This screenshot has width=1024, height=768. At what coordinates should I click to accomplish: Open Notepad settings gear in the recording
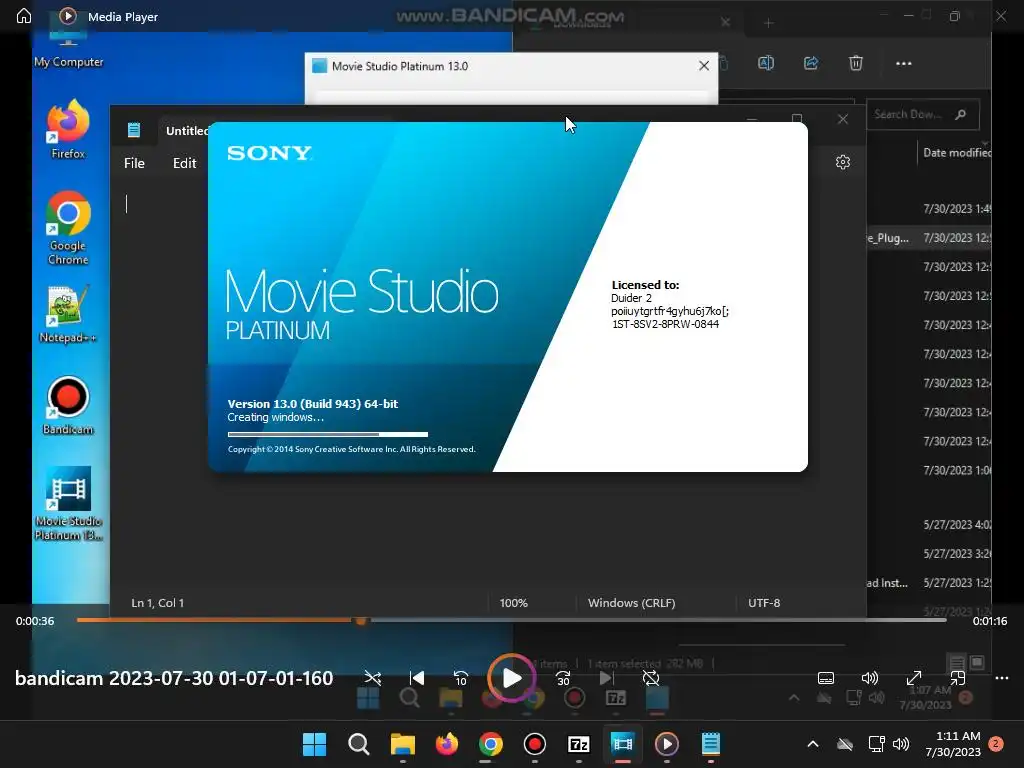point(842,162)
